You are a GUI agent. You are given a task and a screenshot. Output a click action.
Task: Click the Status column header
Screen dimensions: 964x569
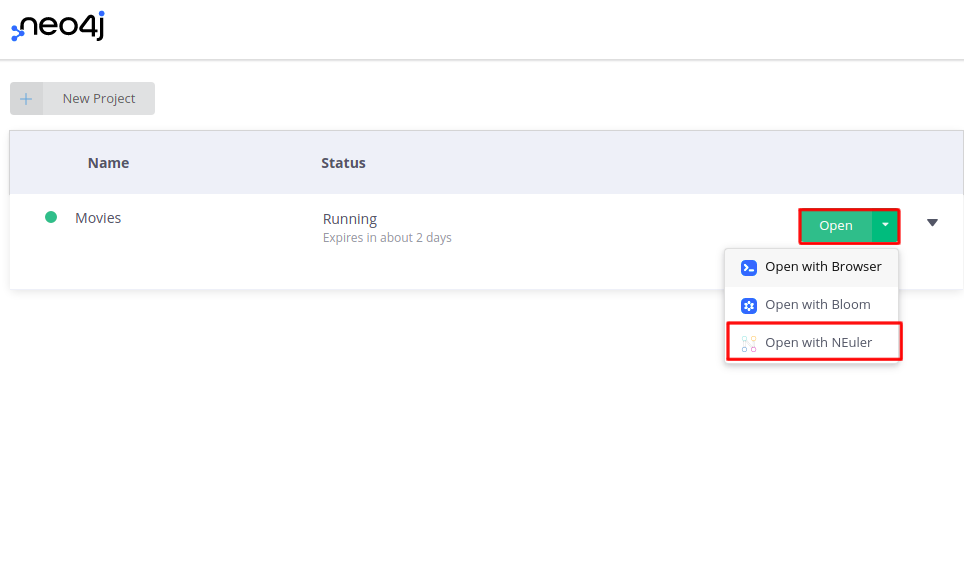click(x=343, y=163)
